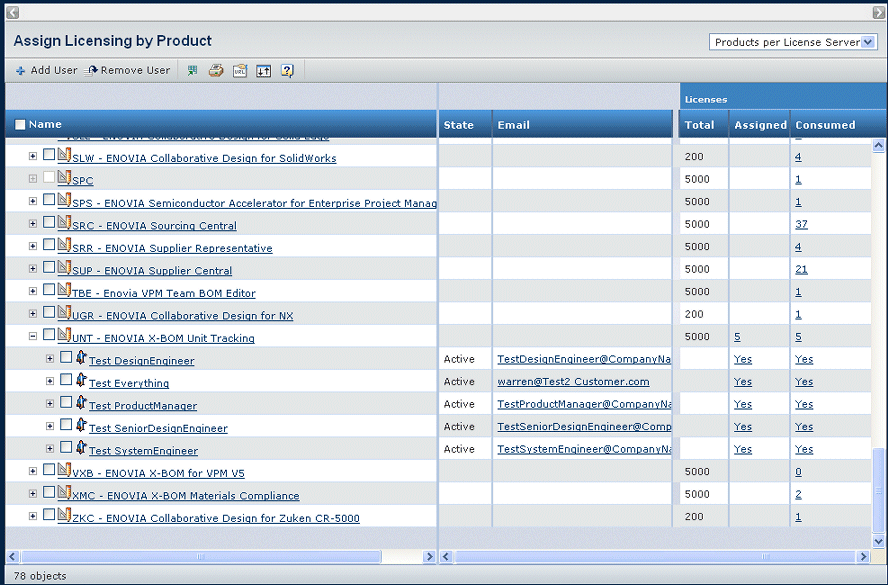Screen dimensions: 888x585
Task: Check the Test SystemEngineer user checkbox
Action: tap(66, 447)
